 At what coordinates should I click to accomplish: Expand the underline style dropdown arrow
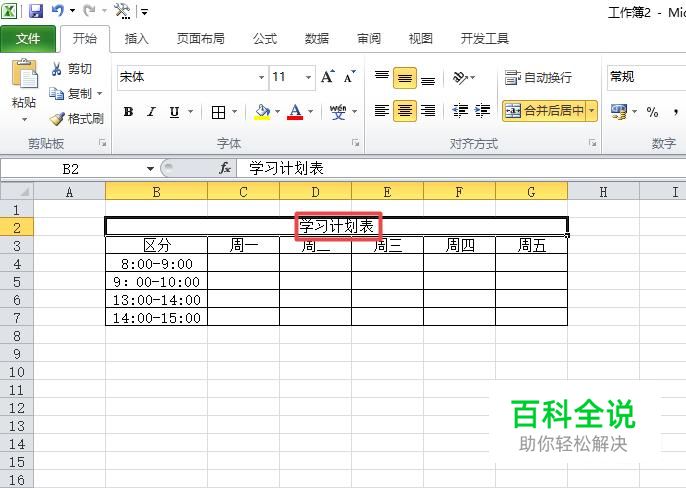pyautogui.click(x=191, y=112)
